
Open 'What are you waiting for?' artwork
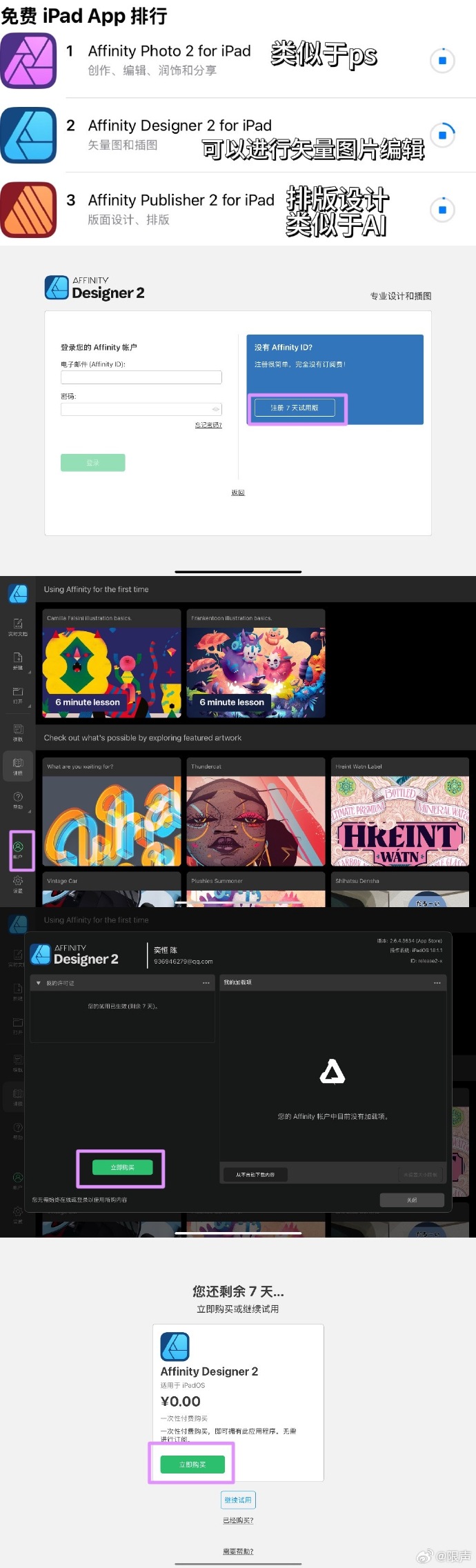click(112, 813)
